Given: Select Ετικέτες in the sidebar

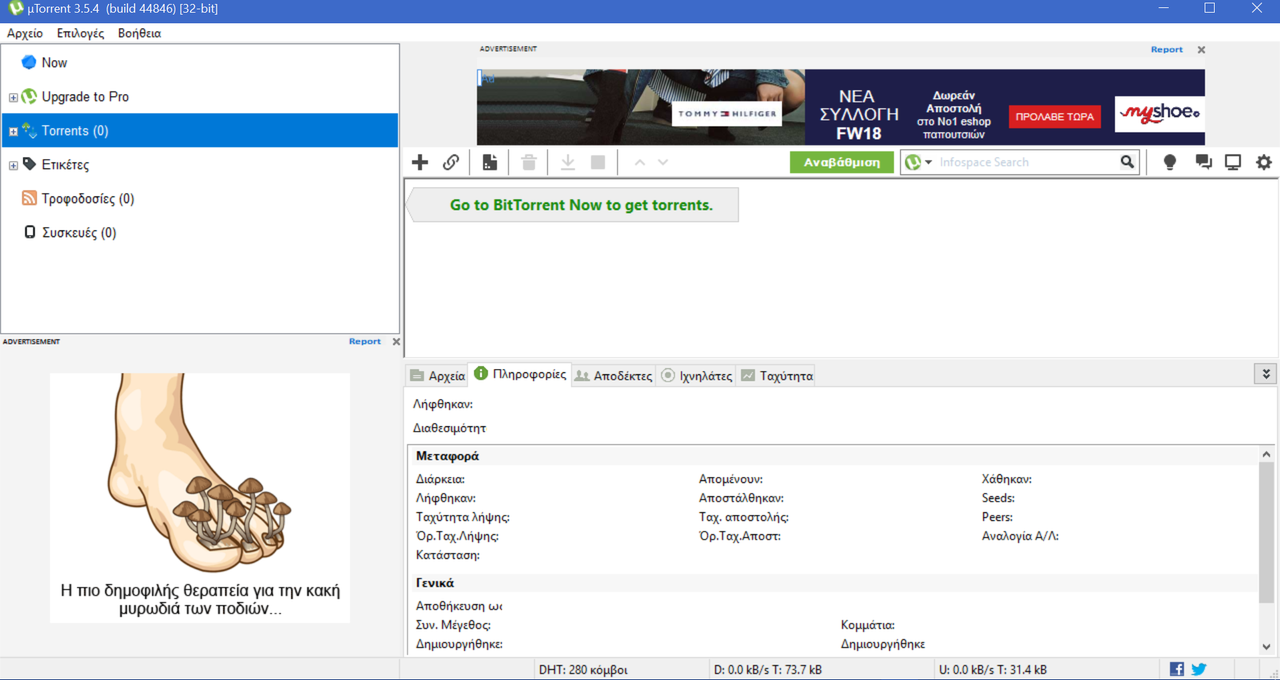Looking at the screenshot, I should point(200,165).
